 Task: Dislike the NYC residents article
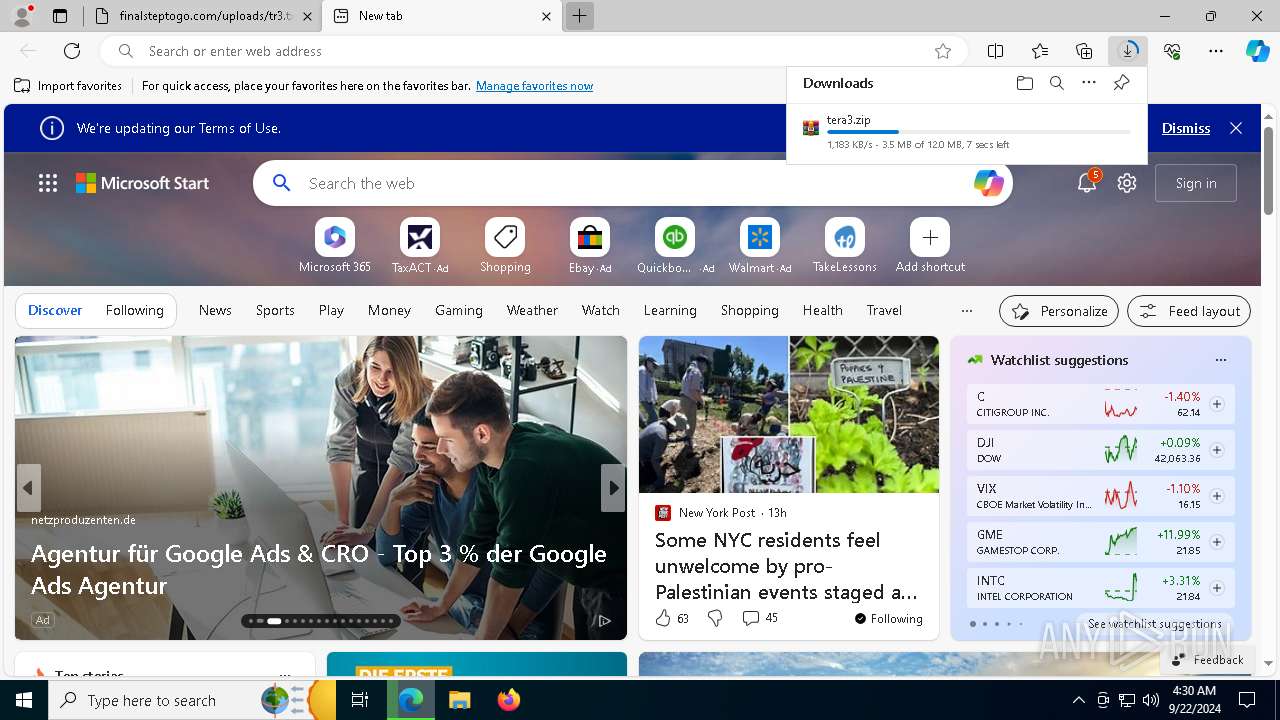click(x=715, y=618)
